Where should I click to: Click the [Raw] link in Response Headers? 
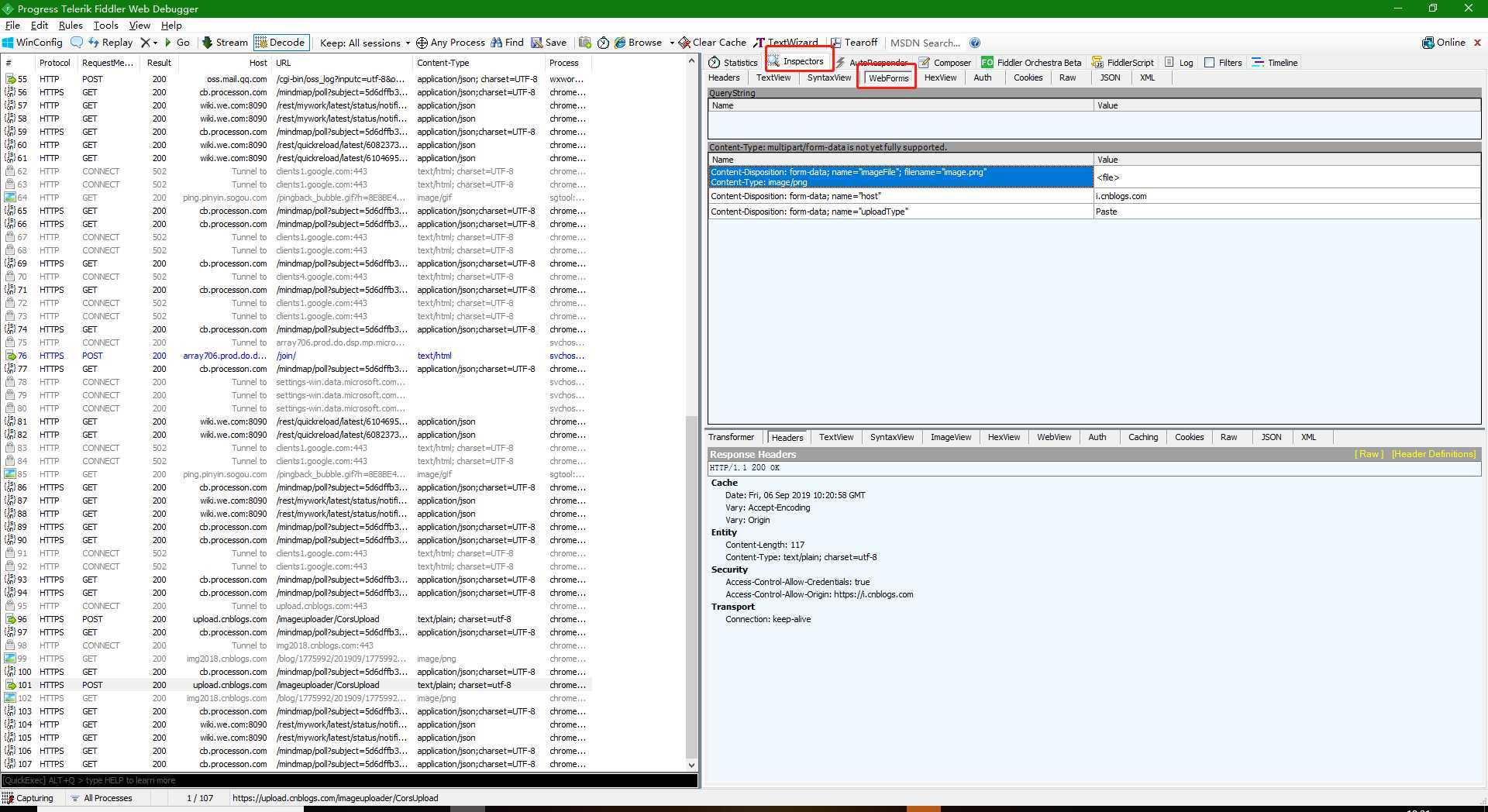(1369, 454)
